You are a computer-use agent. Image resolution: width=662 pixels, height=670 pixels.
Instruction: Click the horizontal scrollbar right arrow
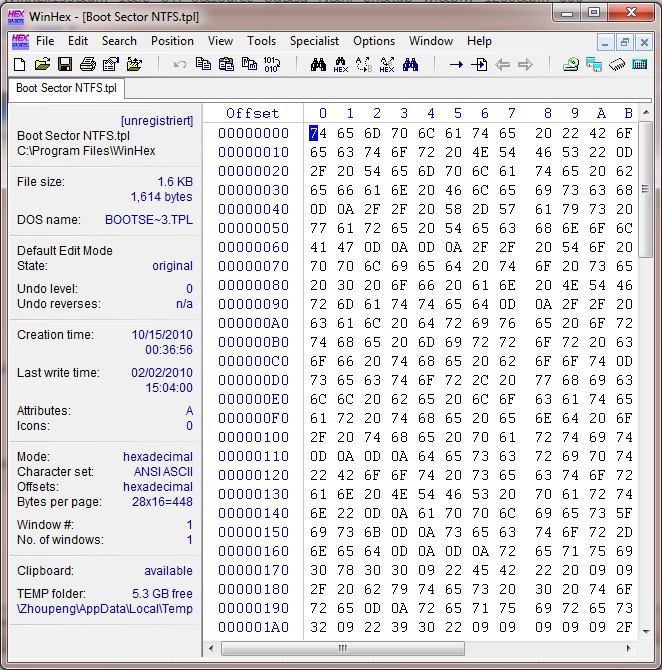629,647
